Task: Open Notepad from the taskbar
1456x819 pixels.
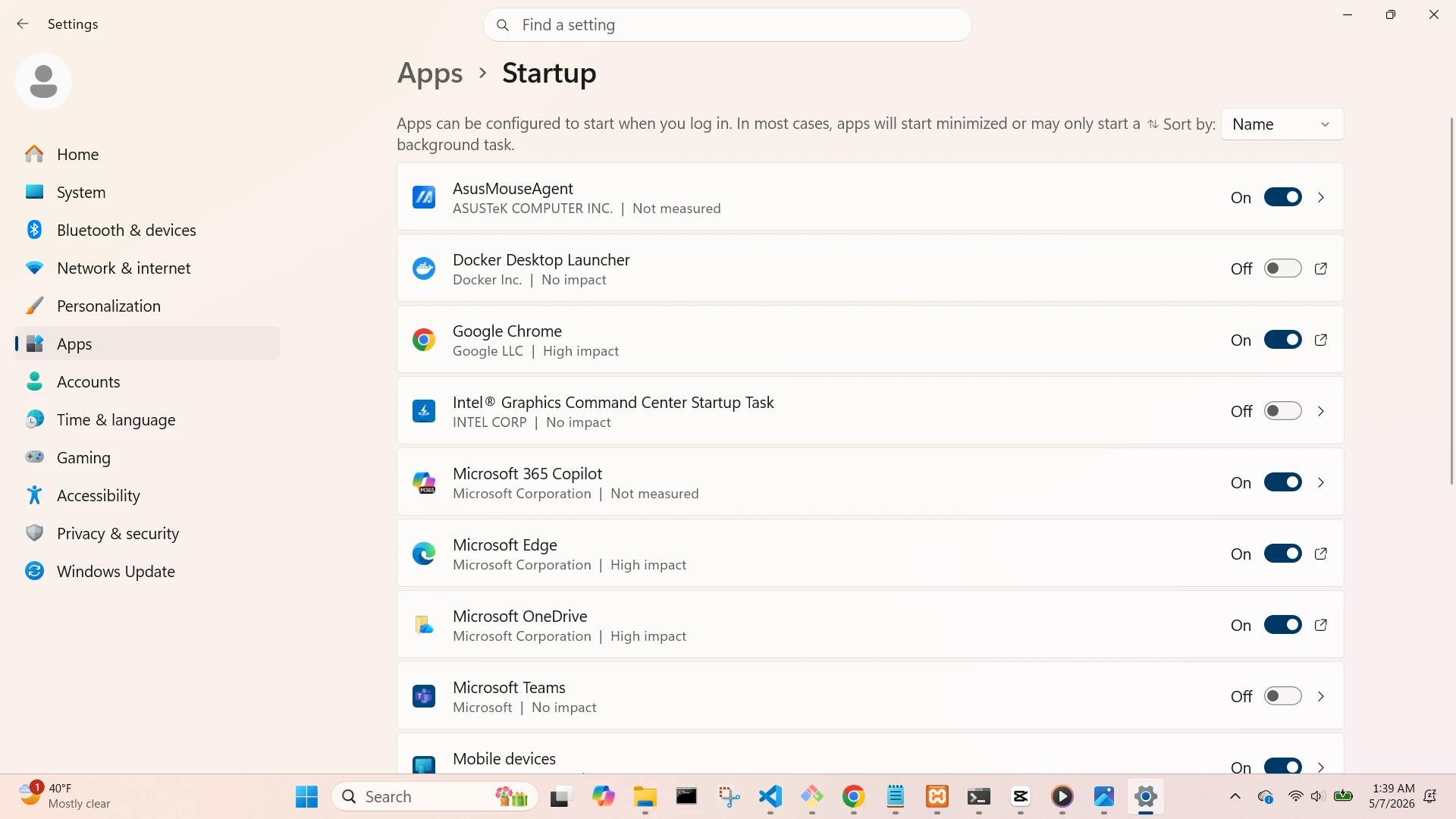Action: pos(896,796)
